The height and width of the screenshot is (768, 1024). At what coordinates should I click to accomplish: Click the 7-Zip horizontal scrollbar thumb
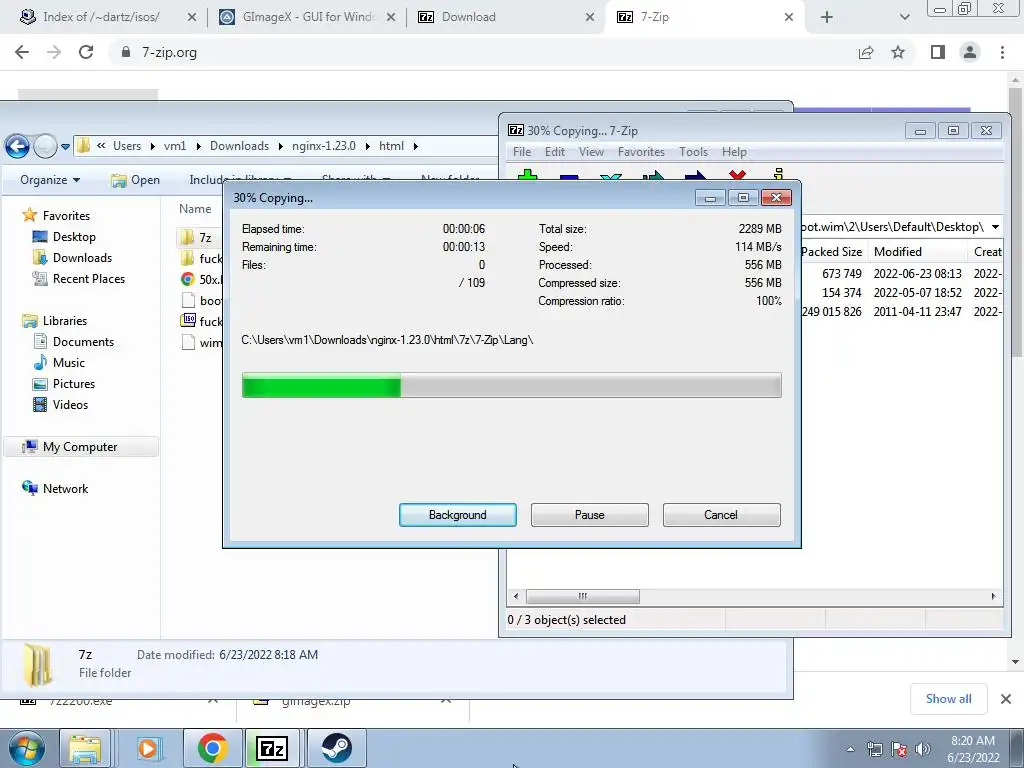(x=583, y=596)
